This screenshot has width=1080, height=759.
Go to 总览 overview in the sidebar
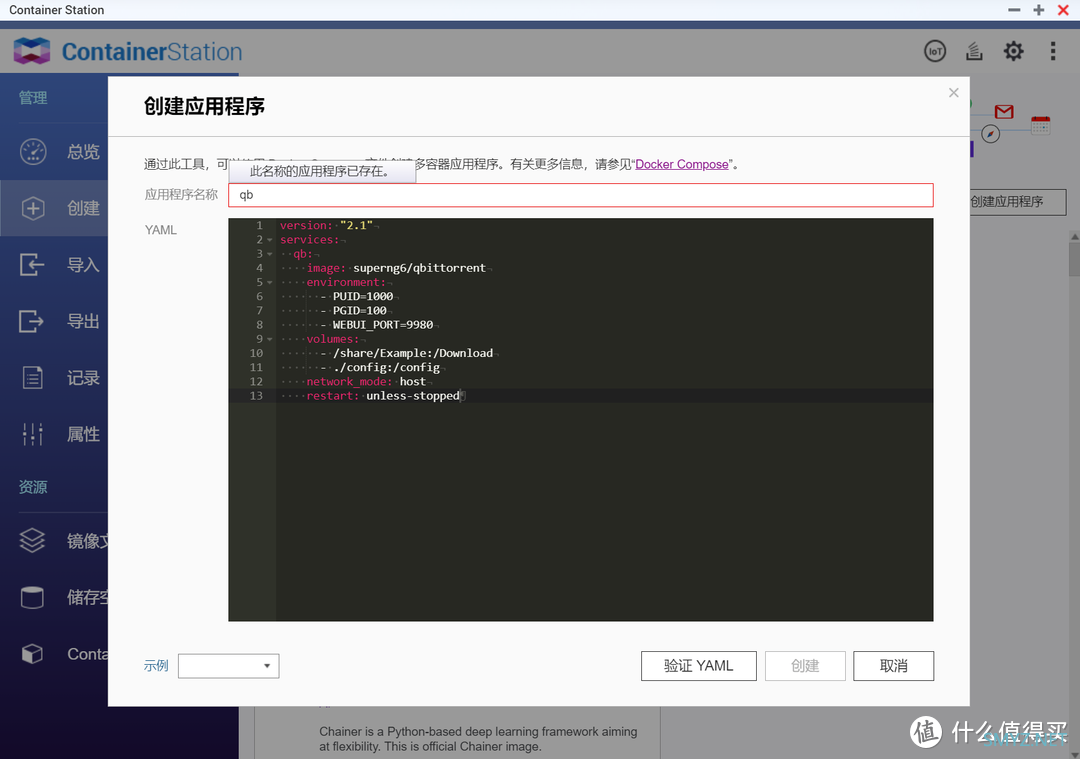(x=54, y=152)
